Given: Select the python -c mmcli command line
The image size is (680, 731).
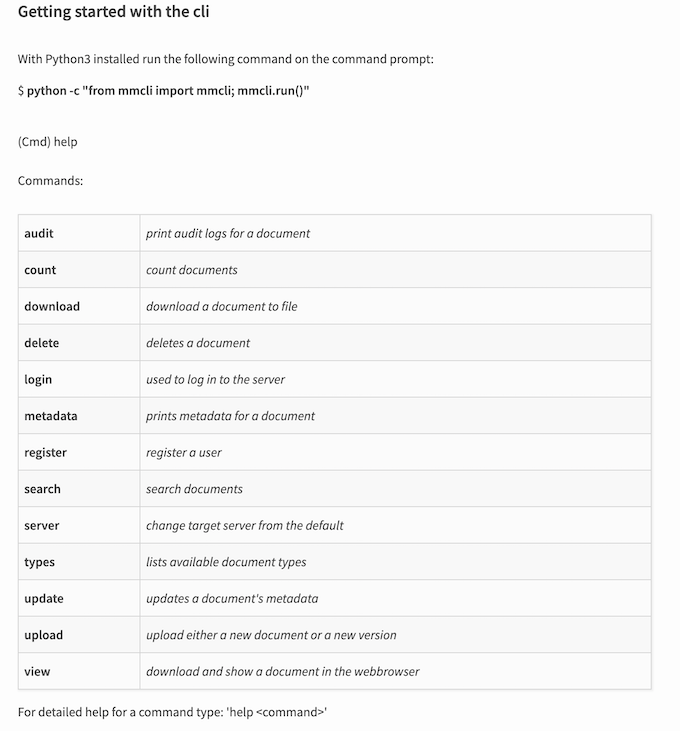Looking at the screenshot, I should pyautogui.click(x=163, y=90).
